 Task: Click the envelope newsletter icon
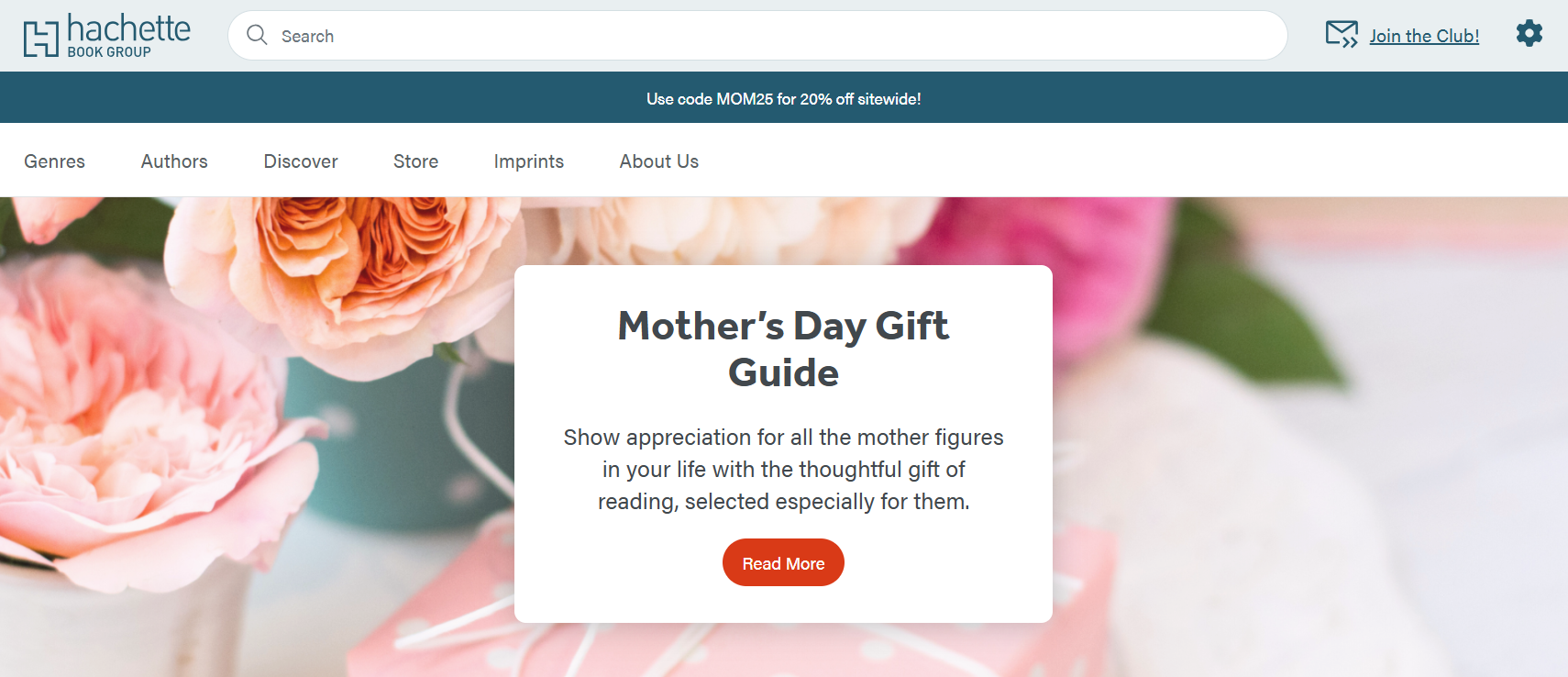click(1342, 35)
